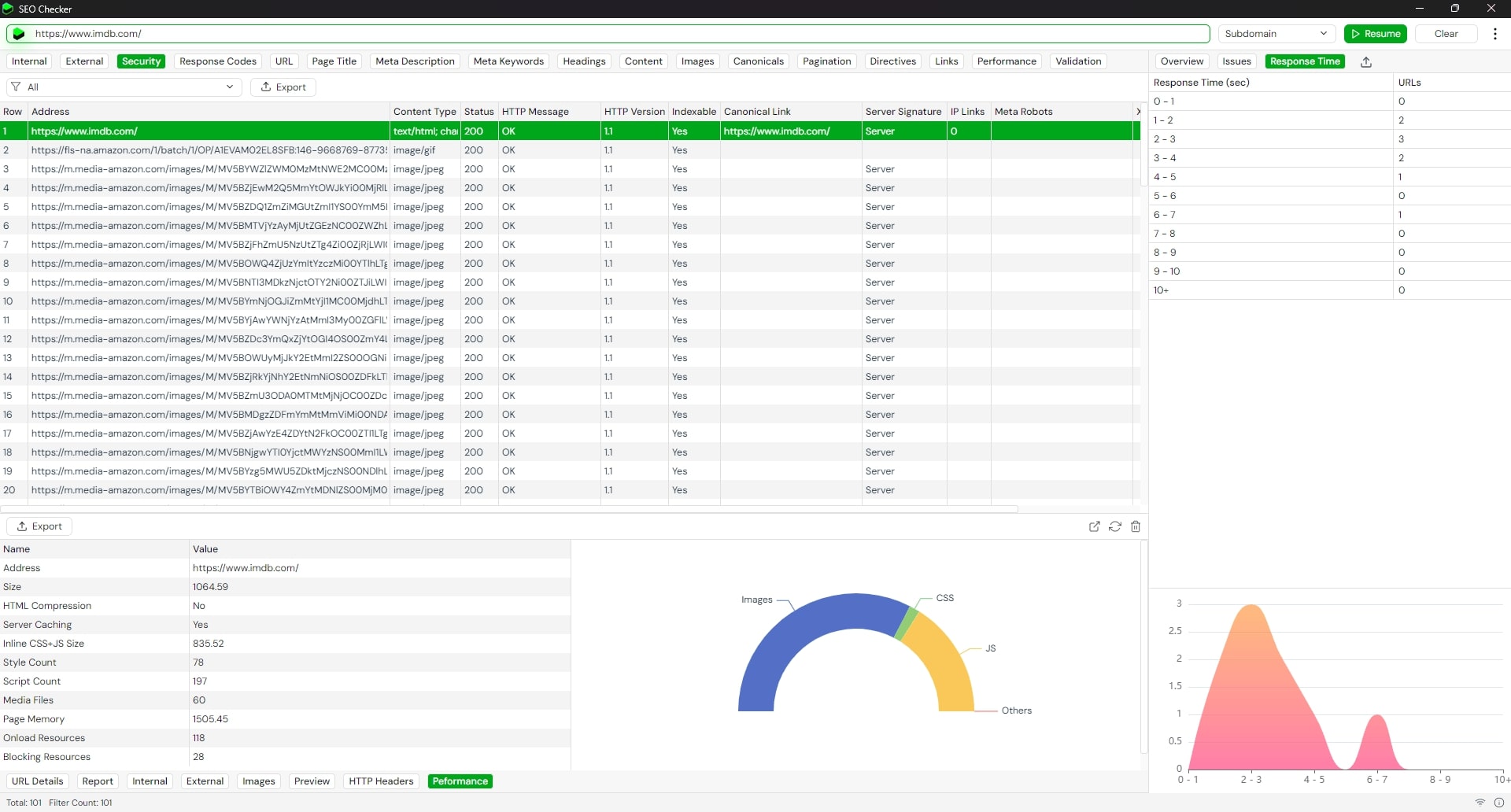
Task: Switch to the External tab at top
Action: tap(84, 61)
